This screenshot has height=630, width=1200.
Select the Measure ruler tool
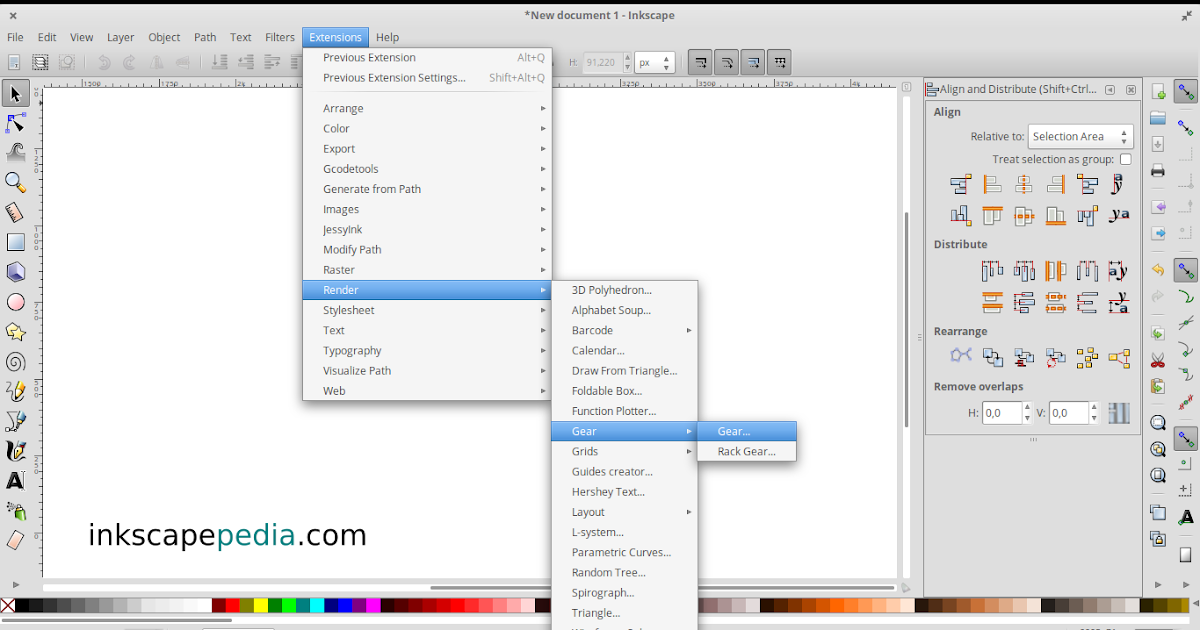pyautogui.click(x=15, y=212)
